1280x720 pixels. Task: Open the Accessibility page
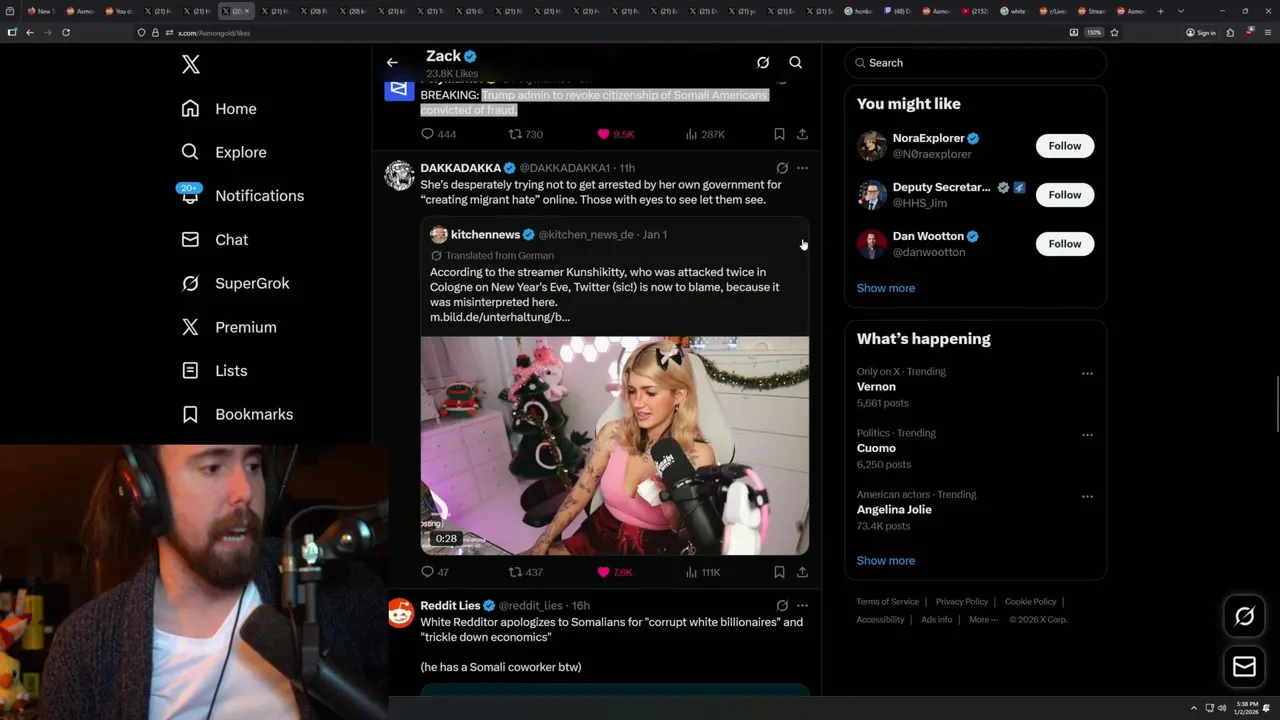tap(880, 620)
